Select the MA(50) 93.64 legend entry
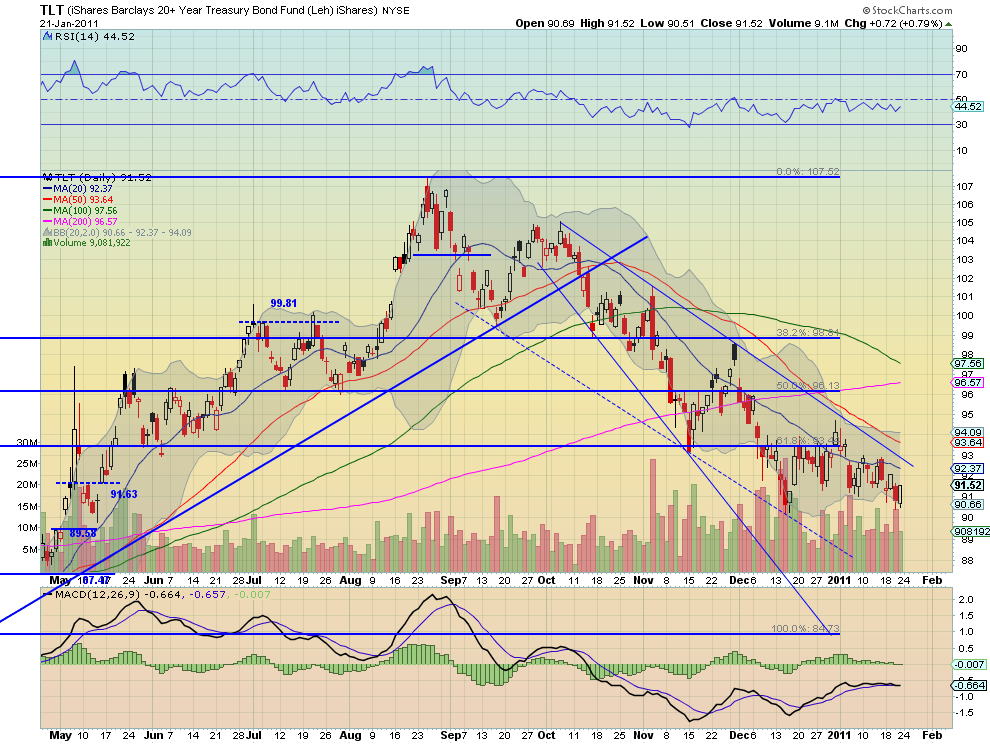This screenshot has width=990, height=744. click(x=78, y=200)
